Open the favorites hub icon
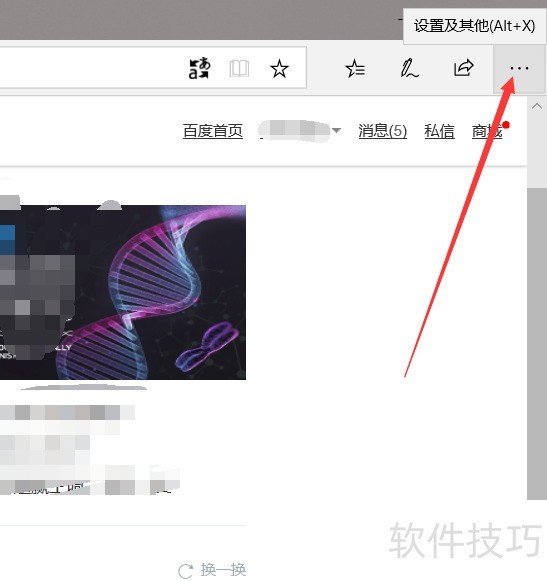 355,69
